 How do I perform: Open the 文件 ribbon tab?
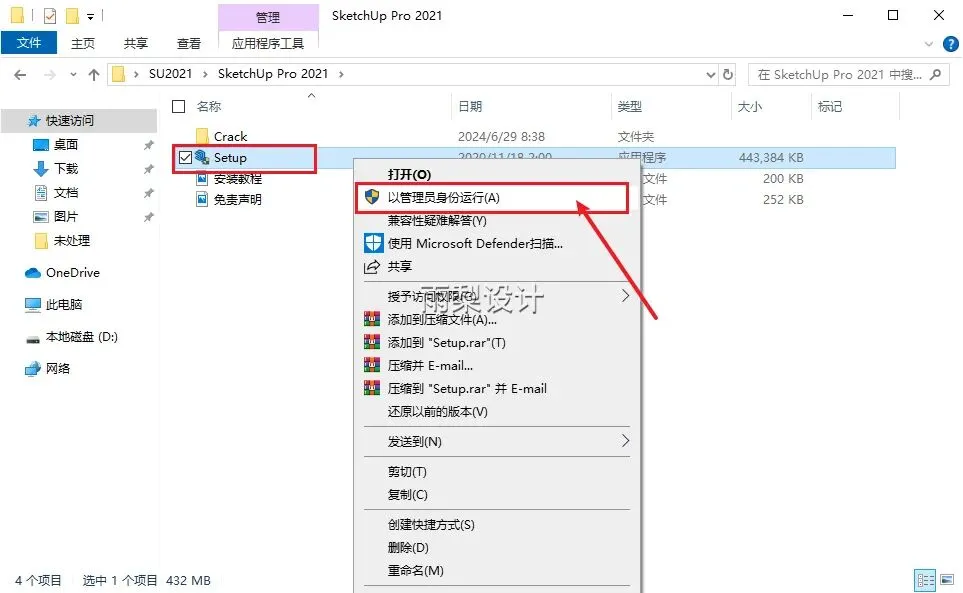coord(29,43)
